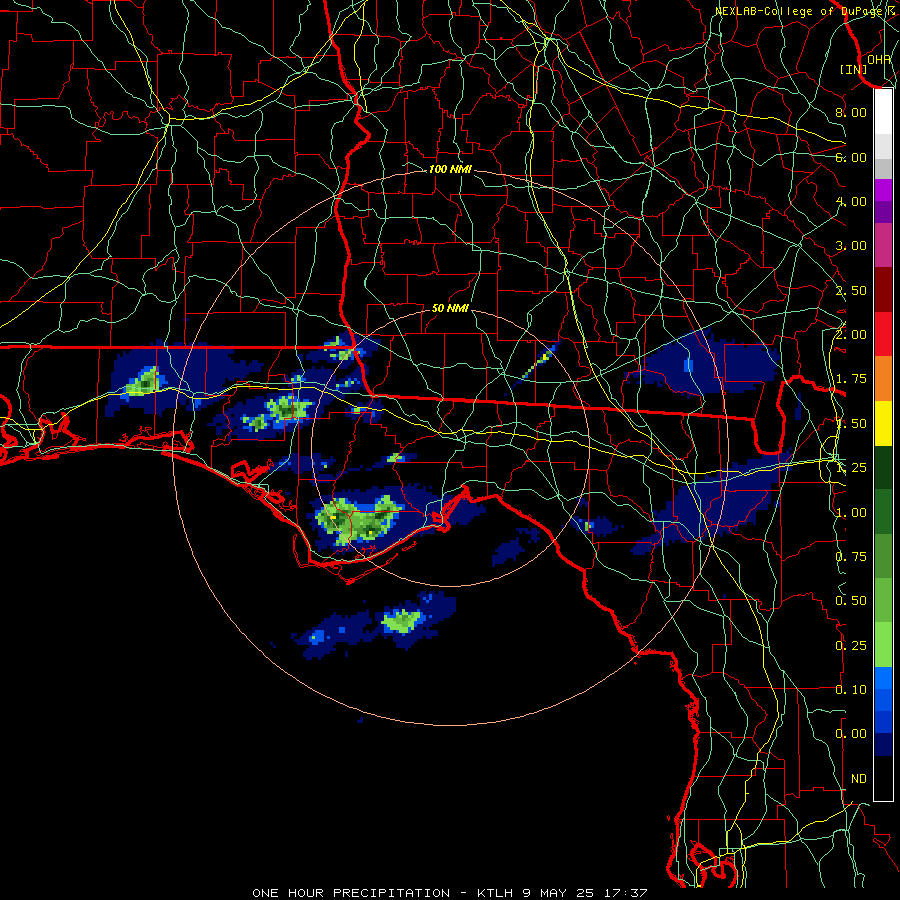The width and height of the screenshot is (900, 900).
Task: Click the 17:37 timestamp
Action: [x=625, y=893]
